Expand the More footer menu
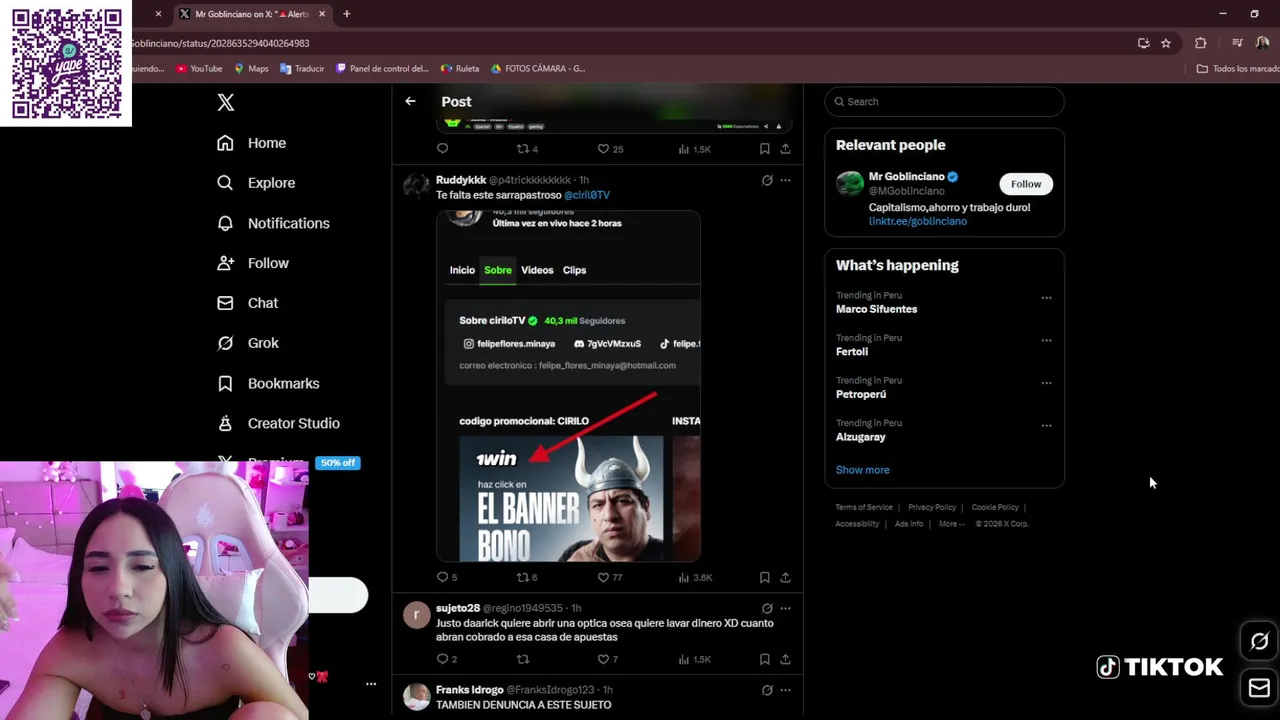Image resolution: width=1280 pixels, height=720 pixels. 952,524
